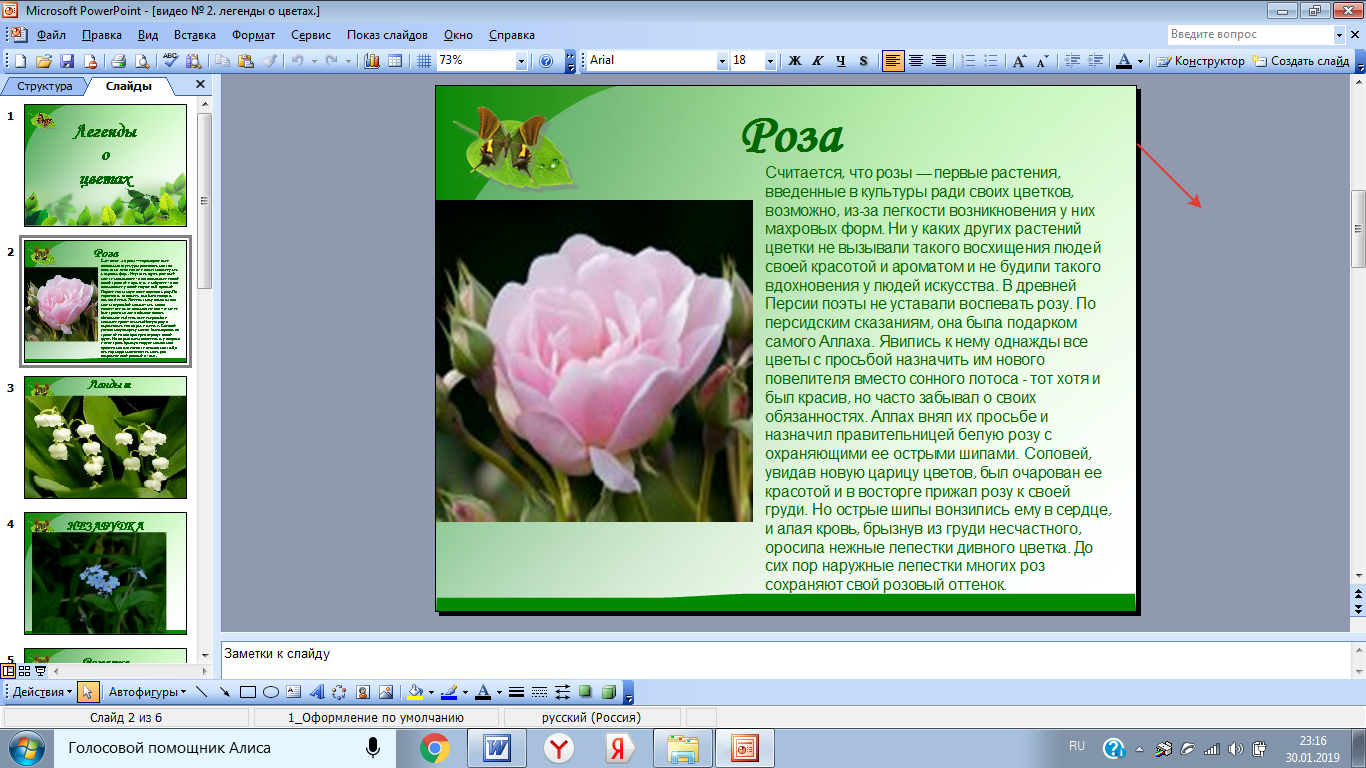Switch to the Структура tab
This screenshot has height=768, width=1366.
tap(44, 86)
